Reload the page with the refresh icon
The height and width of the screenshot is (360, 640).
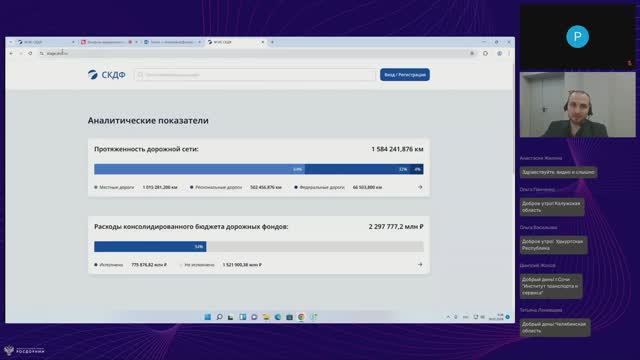point(30,53)
